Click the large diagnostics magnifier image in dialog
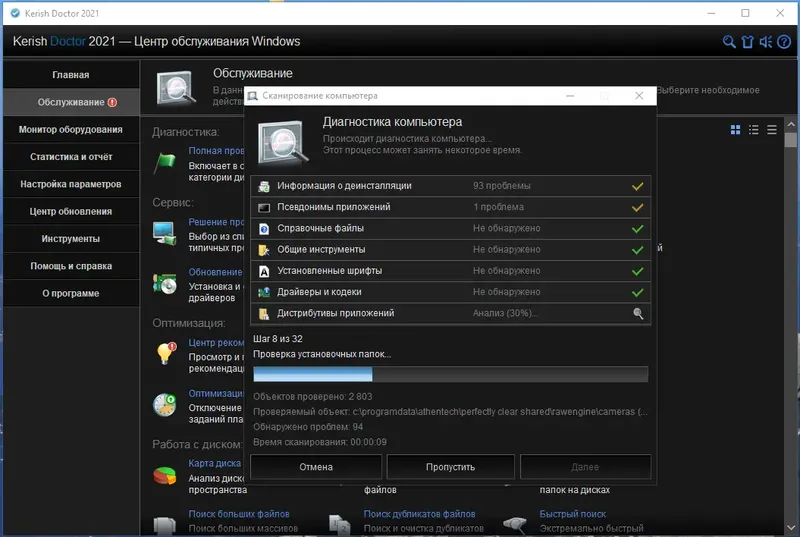This screenshot has height=537, width=800. [283, 142]
